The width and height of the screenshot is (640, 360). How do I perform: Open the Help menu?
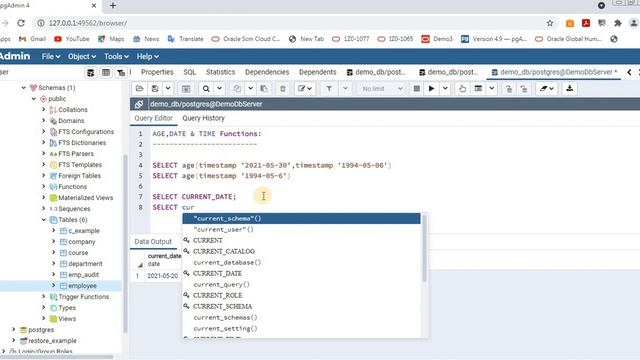tap(147, 57)
